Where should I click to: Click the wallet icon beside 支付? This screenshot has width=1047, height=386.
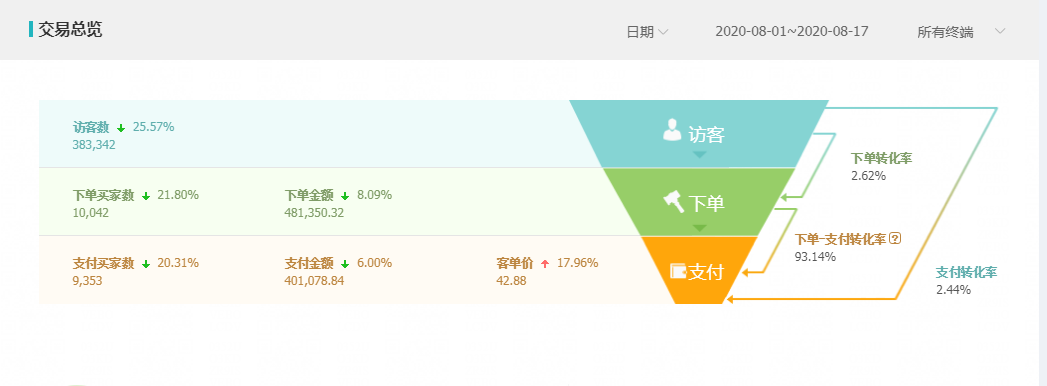tap(678, 271)
